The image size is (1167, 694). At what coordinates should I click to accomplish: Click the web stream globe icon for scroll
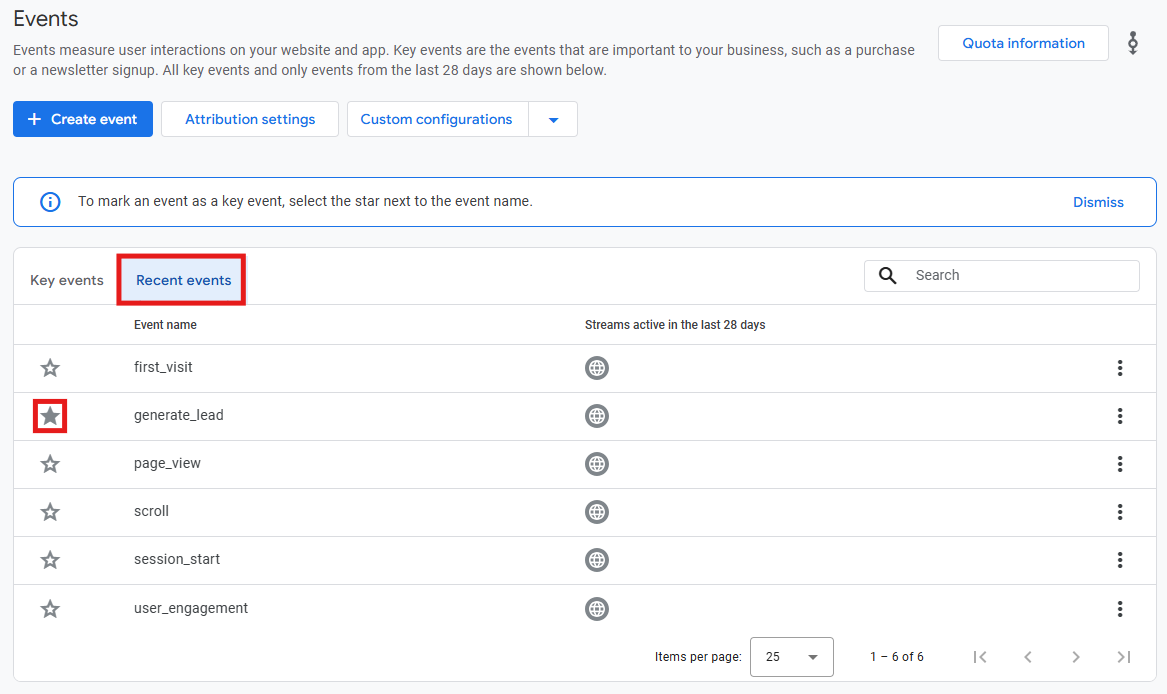pyautogui.click(x=596, y=512)
